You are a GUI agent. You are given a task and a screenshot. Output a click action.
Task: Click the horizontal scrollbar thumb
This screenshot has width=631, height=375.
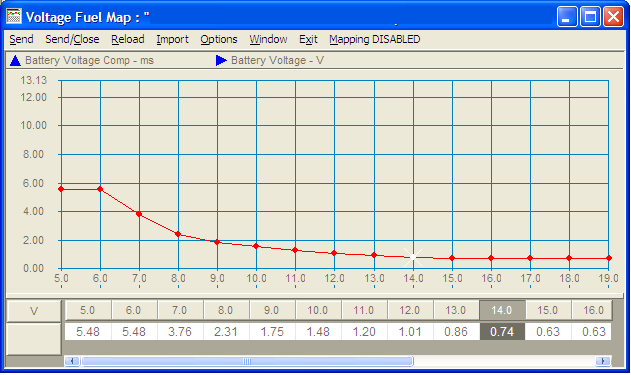pyautogui.click(x=247, y=361)
